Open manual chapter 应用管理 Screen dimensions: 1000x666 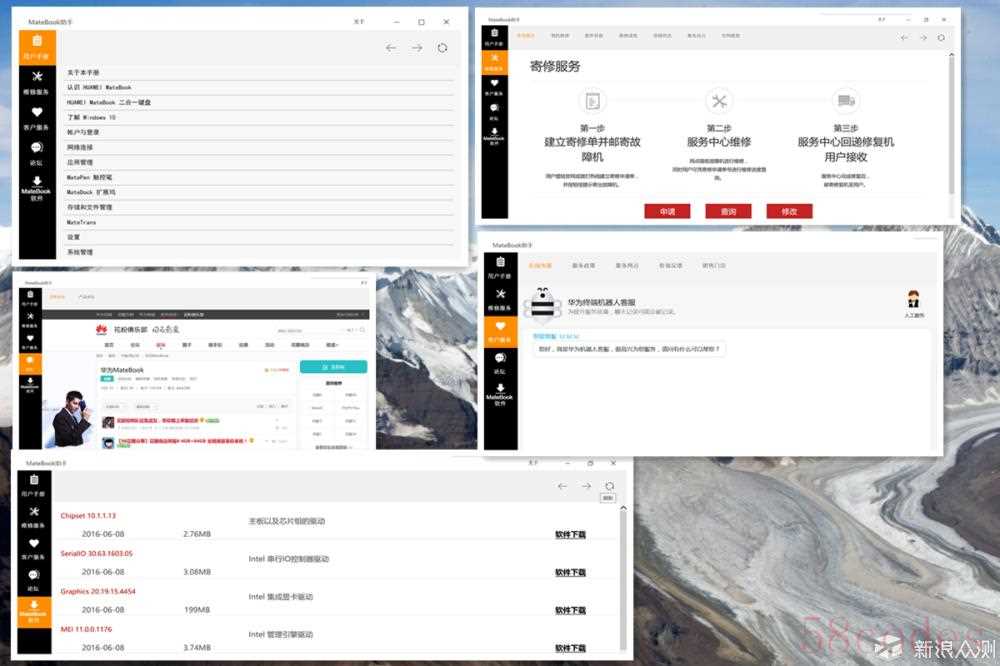pyautogui.click(x=260, y=163)
